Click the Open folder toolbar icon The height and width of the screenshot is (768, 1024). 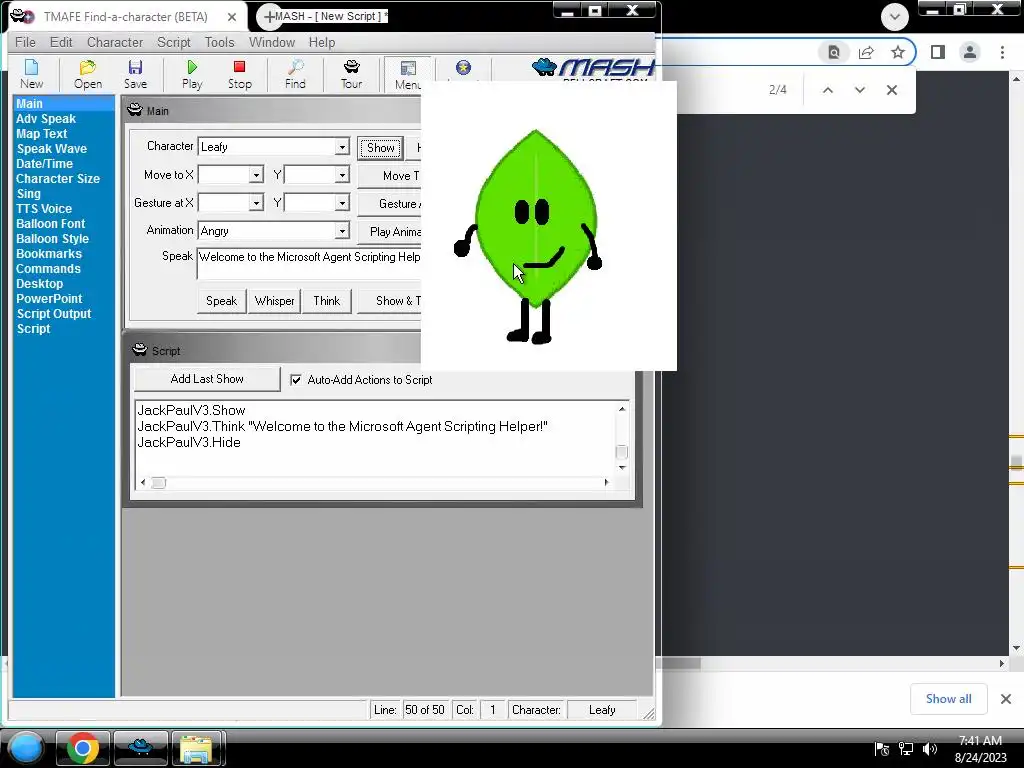pos(88,74)
